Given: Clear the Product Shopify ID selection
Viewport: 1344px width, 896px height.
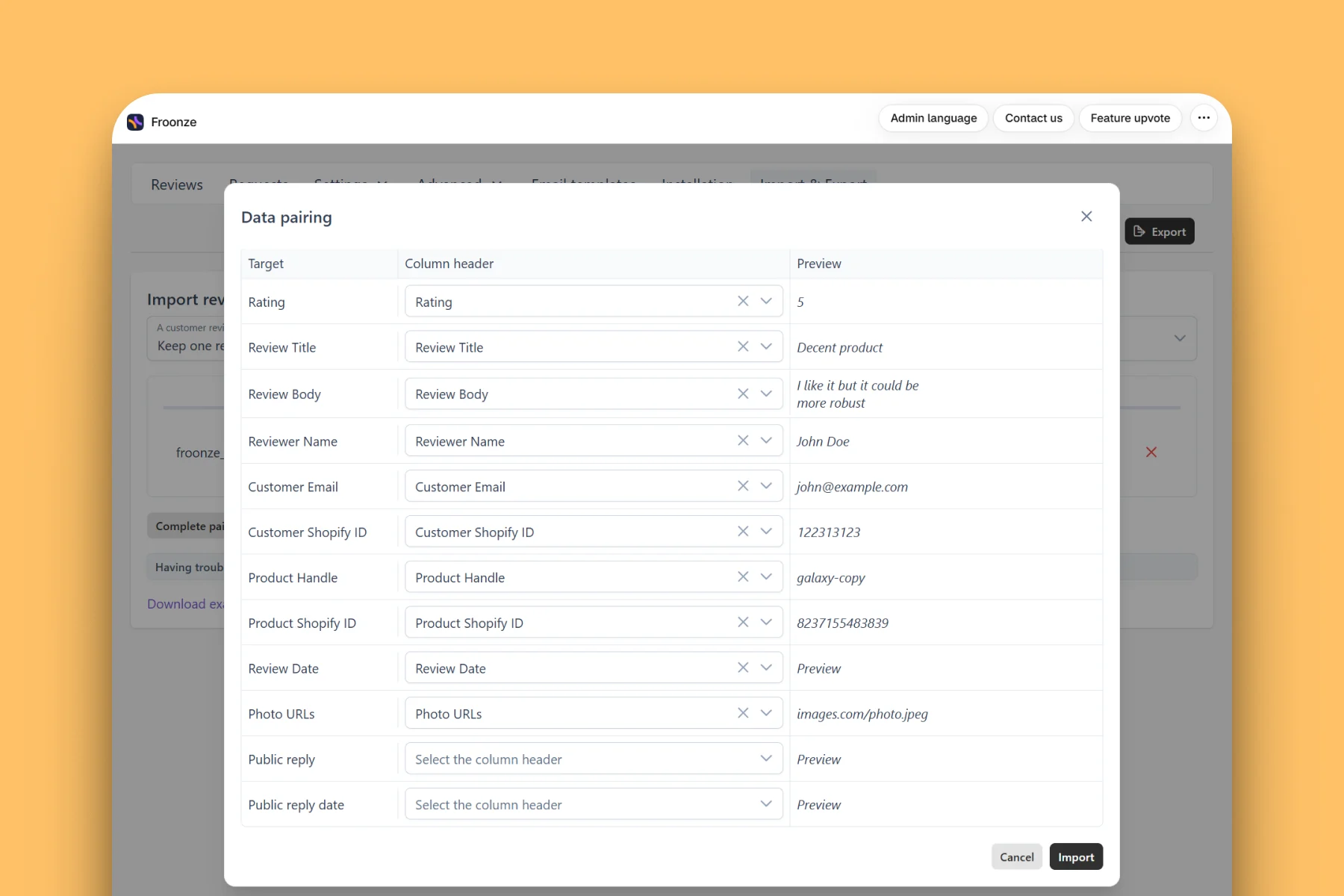Looking at the screenshot, I should (x=743, y=622).
